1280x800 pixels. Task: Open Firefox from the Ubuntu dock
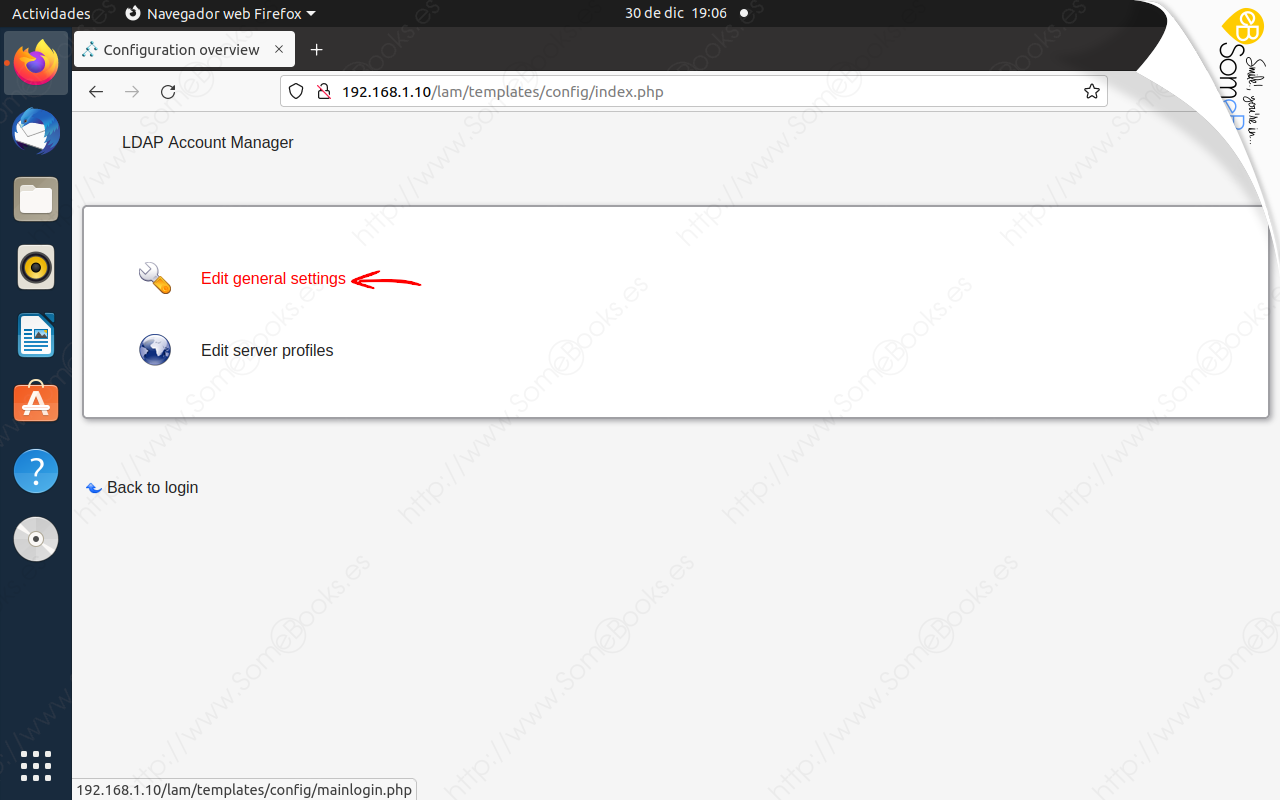(36, 63)
